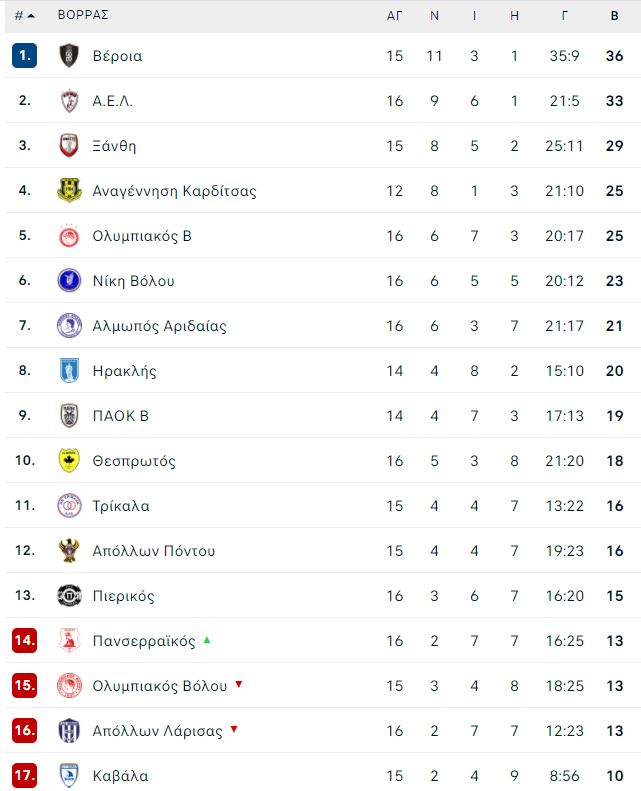Open the Αλμωπός Αριδαίας team page
This screenshot has height=791, width=641.
point(159,326)
